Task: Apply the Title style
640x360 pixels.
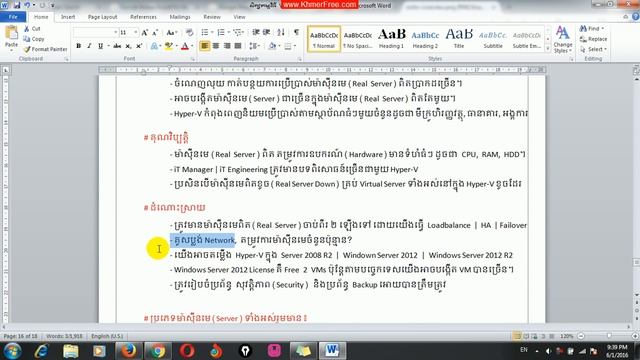Action: 459,39
